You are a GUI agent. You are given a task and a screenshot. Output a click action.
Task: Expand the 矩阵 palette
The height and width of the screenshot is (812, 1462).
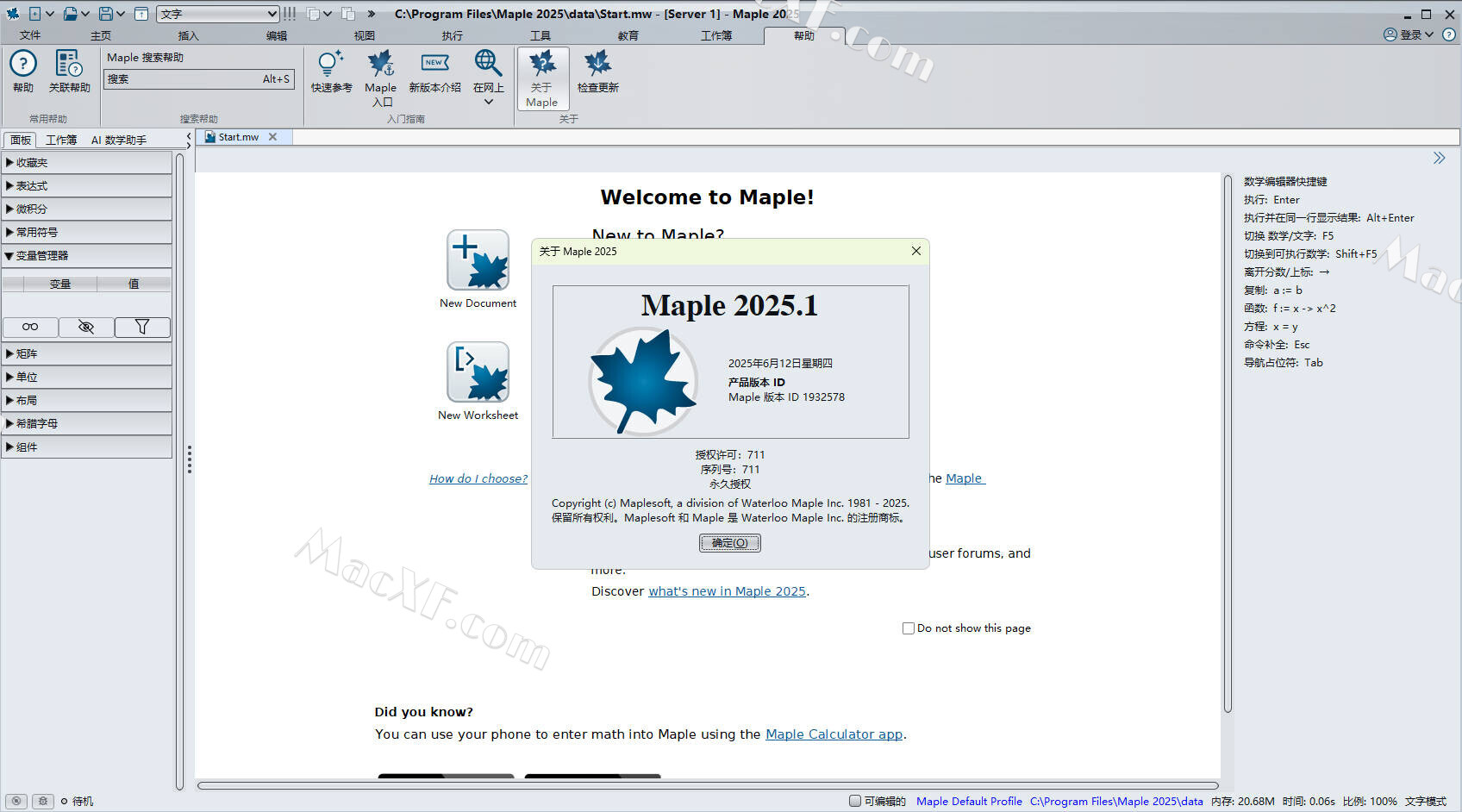tap(87, 354)
